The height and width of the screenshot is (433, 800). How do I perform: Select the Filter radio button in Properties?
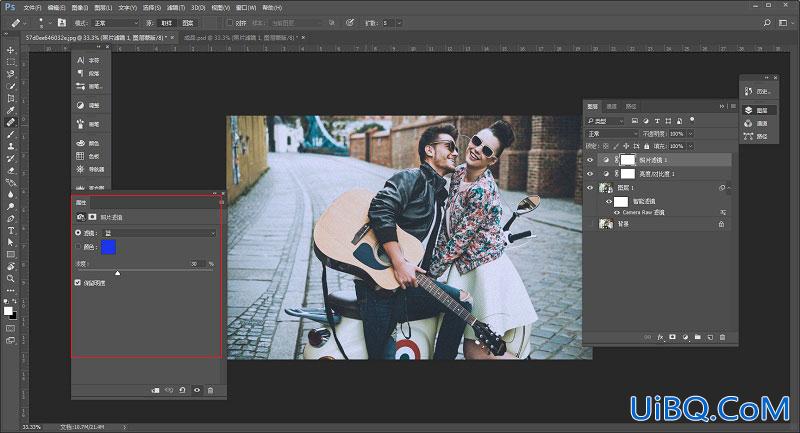(78, 233)
